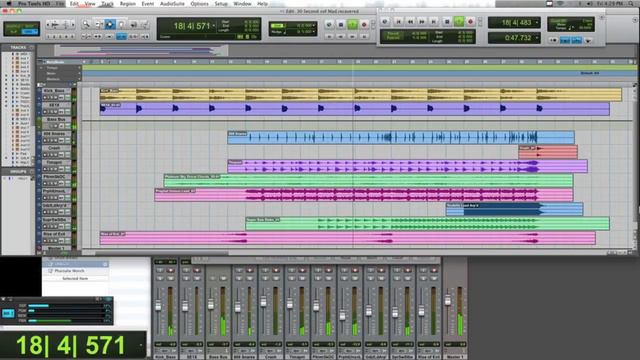
Task: Click Play in the edit window transport
Action: (352, 25)
